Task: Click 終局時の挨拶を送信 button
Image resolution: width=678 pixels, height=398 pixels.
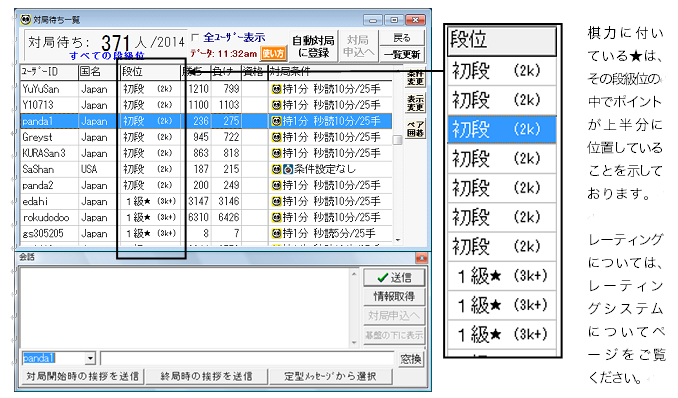Action: click(206, 376)
